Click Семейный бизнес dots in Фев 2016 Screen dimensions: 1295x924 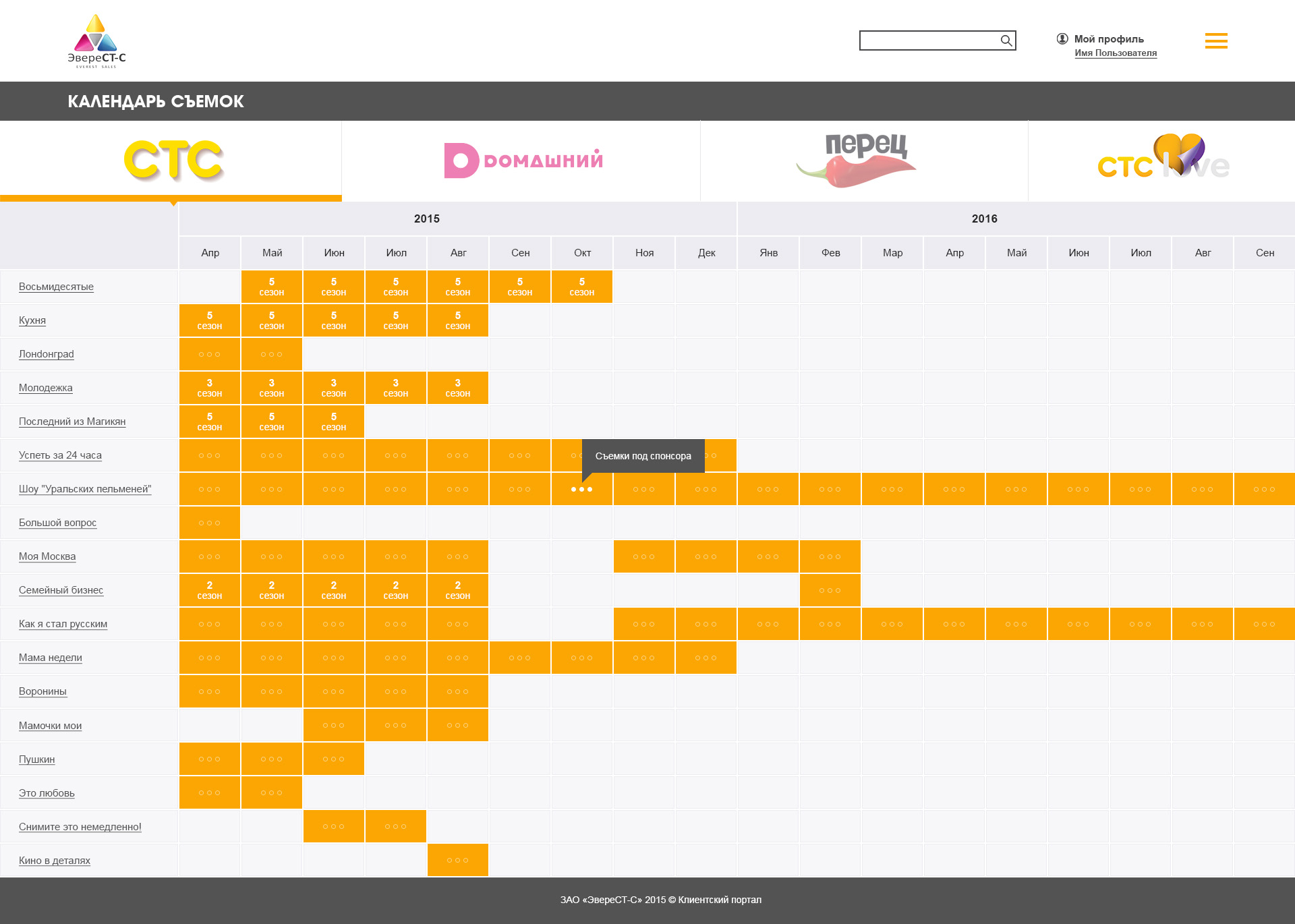[x=830, y=590]
